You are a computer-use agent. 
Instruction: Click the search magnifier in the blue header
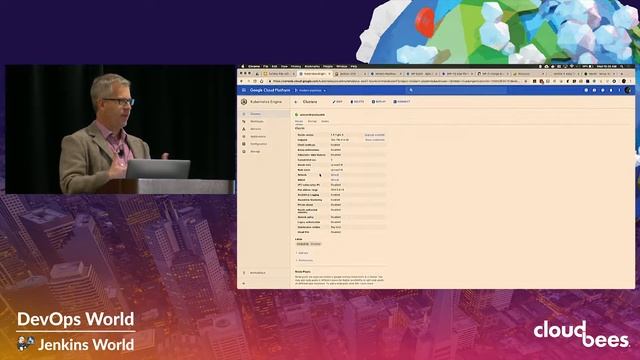(x=411, y=90)
